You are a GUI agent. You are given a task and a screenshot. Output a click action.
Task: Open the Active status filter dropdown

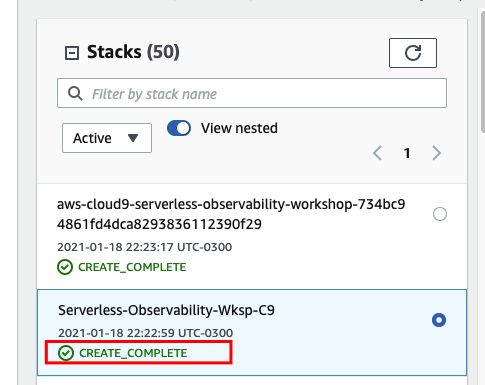coord(107,138)
